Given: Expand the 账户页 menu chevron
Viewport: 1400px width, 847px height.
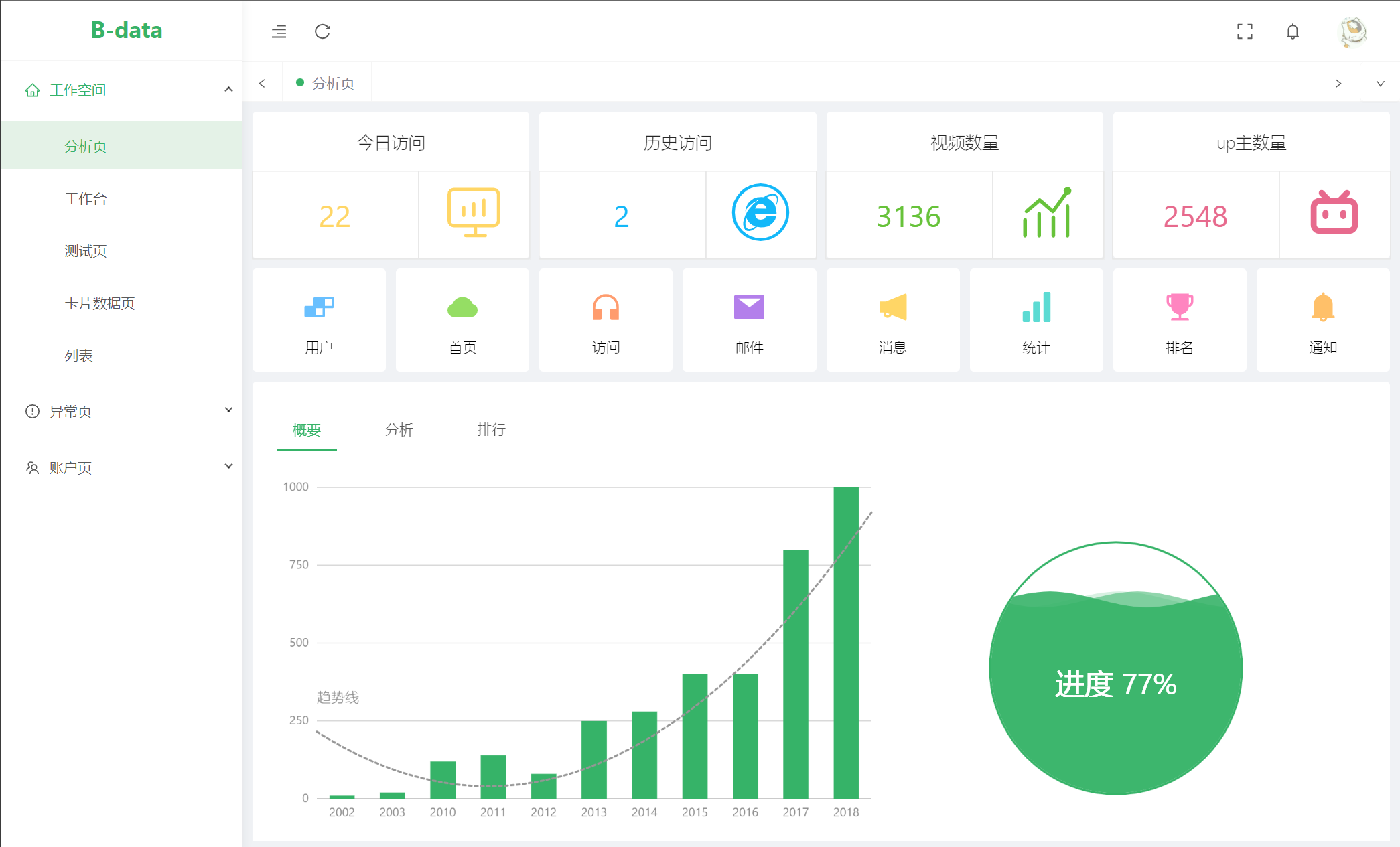Looking at the screenshot, I should point(228,466).
